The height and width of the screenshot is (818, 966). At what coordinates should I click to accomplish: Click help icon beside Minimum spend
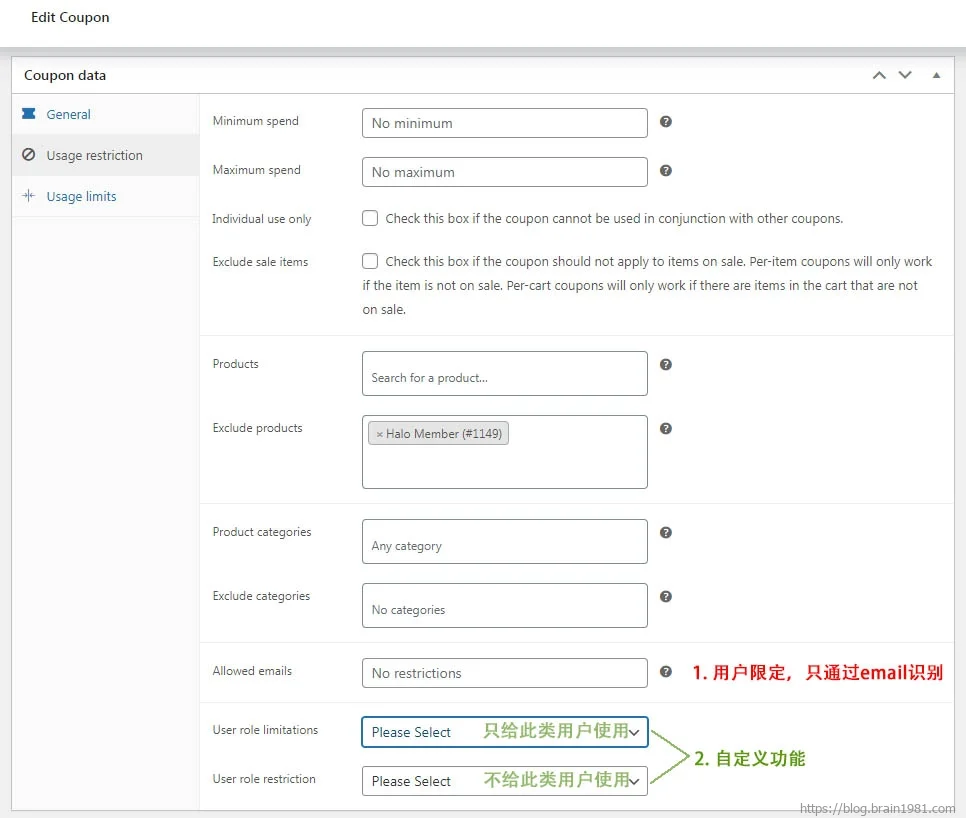point(666,122)
